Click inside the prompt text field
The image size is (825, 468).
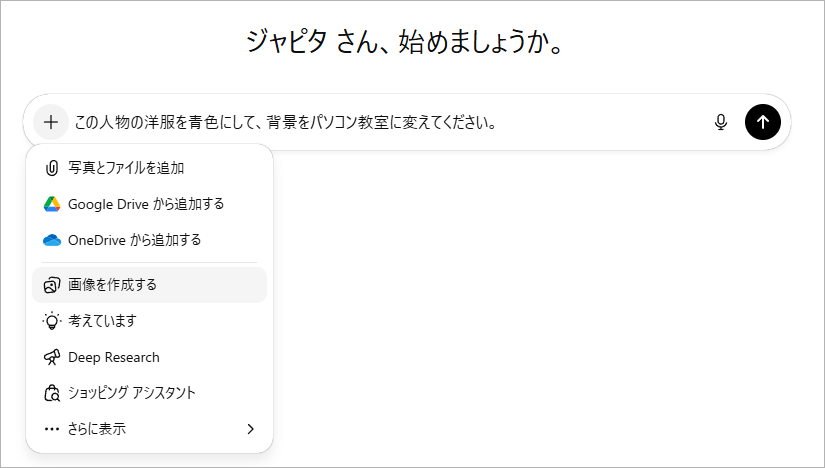(x=380, y=122)
